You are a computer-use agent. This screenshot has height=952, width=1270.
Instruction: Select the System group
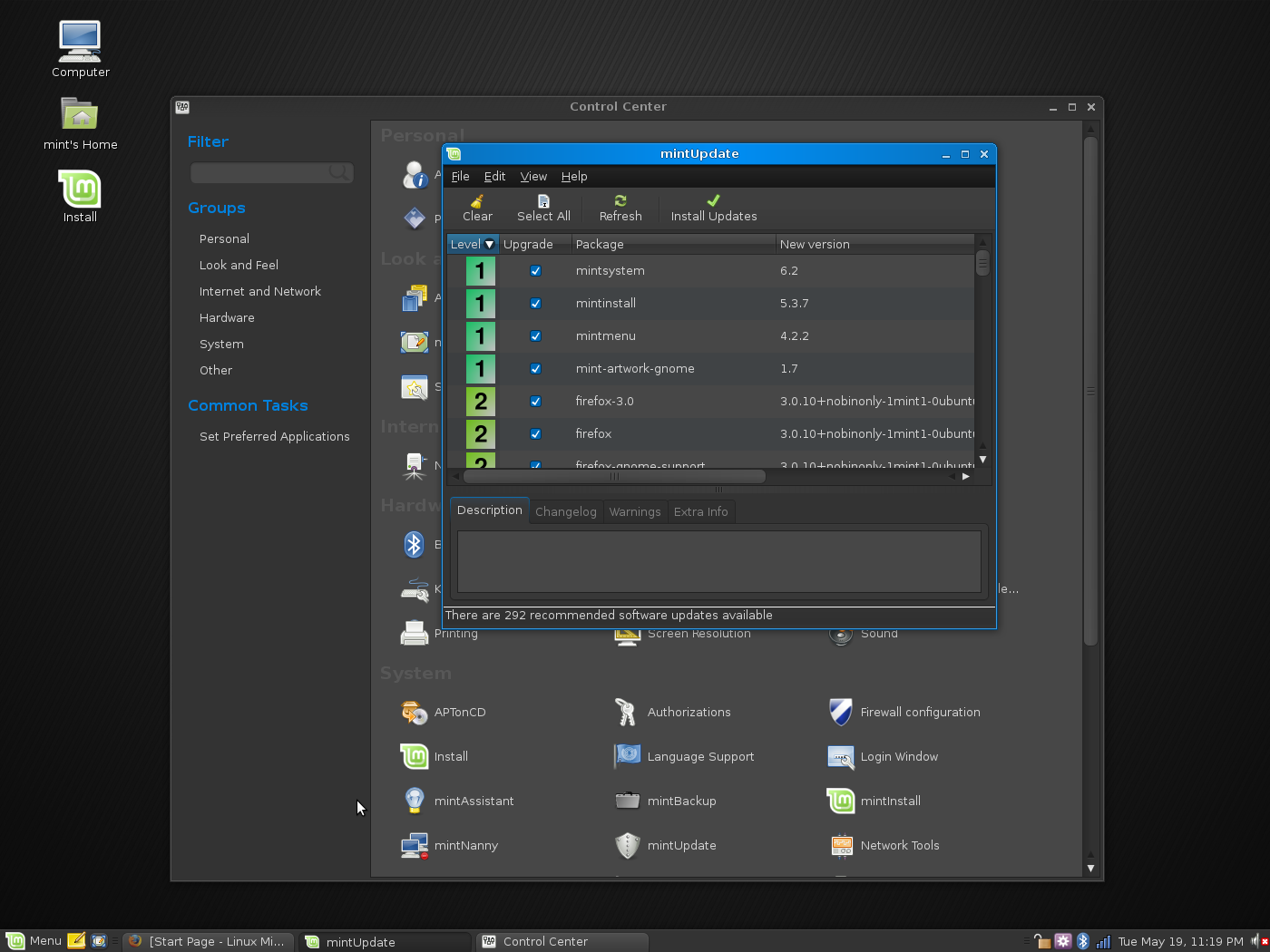click(x=221, y=345)
